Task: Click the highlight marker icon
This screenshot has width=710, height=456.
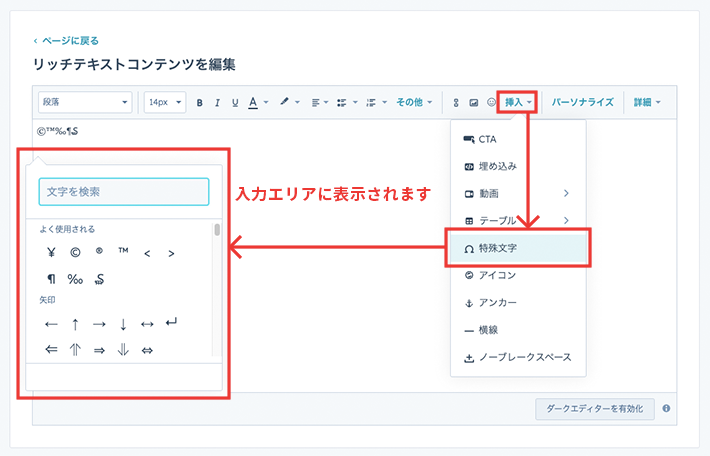Action: pyautogui.click(x=284, y=102)
